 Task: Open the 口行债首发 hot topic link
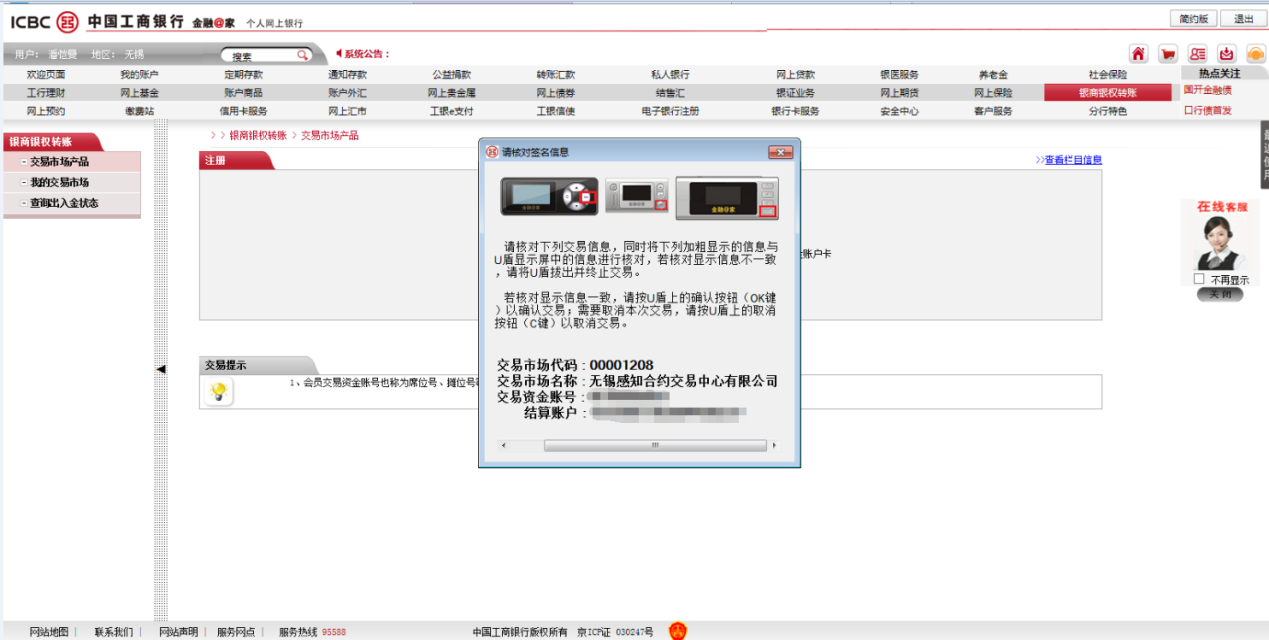point(1207,110)
